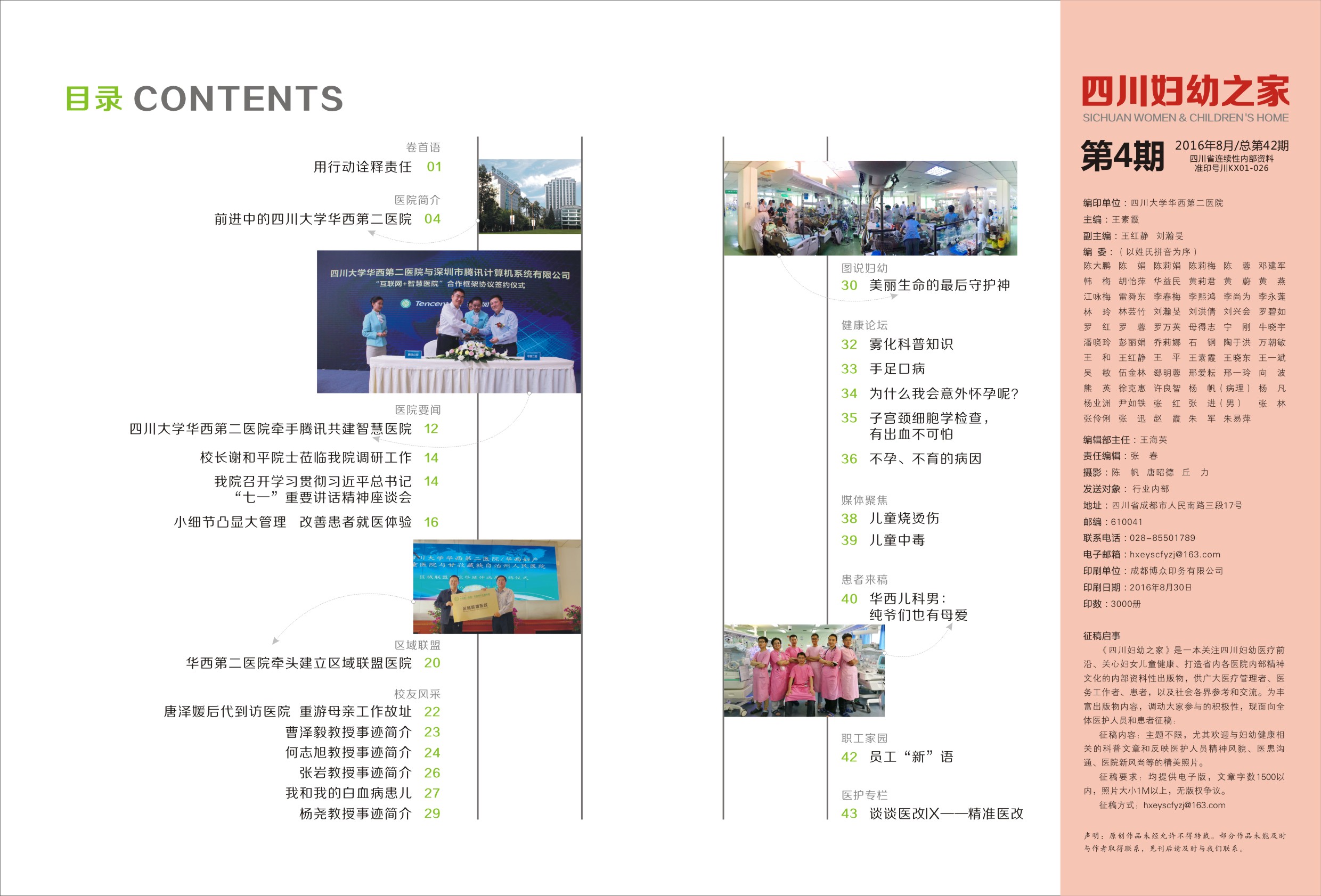The height and width of the screenshot is (896, 1321).
Task: Click the entry '美丽生命的最后守护神'
Action: (x=940, y=285)
